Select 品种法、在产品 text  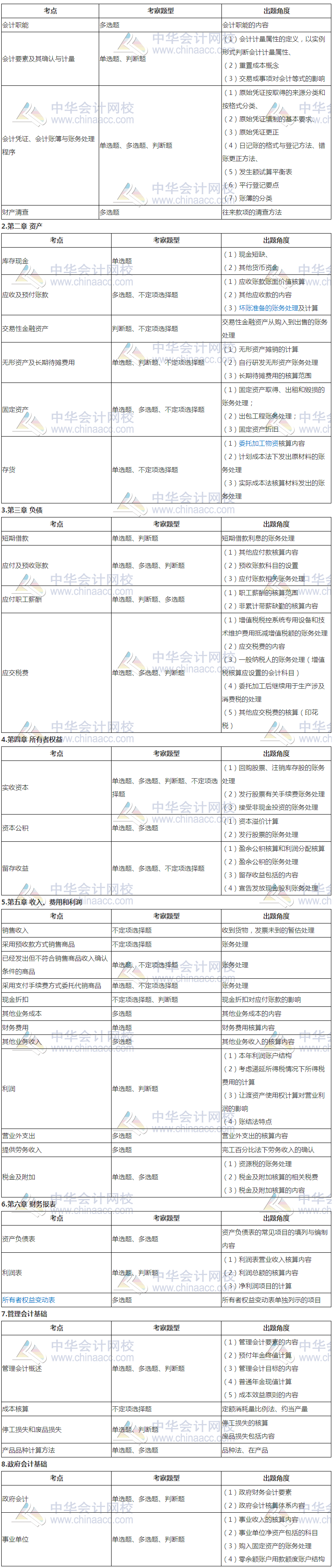tap(245, 1450)
